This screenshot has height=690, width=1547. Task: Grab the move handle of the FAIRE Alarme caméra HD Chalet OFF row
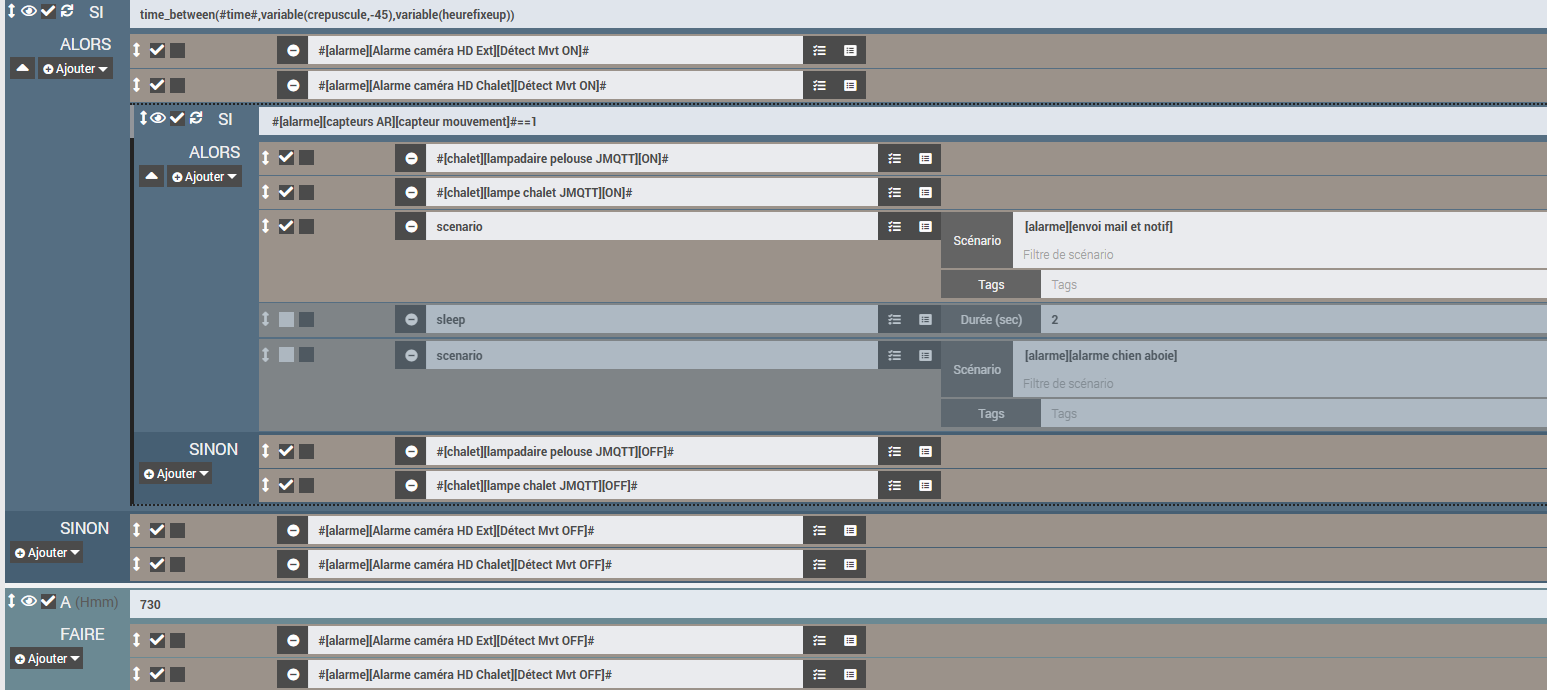(137, 674)
